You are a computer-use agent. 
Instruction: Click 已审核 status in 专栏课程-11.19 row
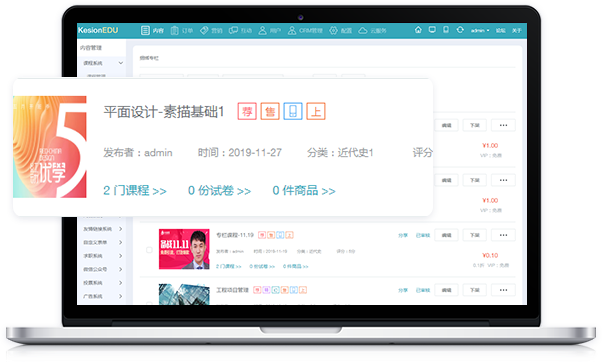423,235
